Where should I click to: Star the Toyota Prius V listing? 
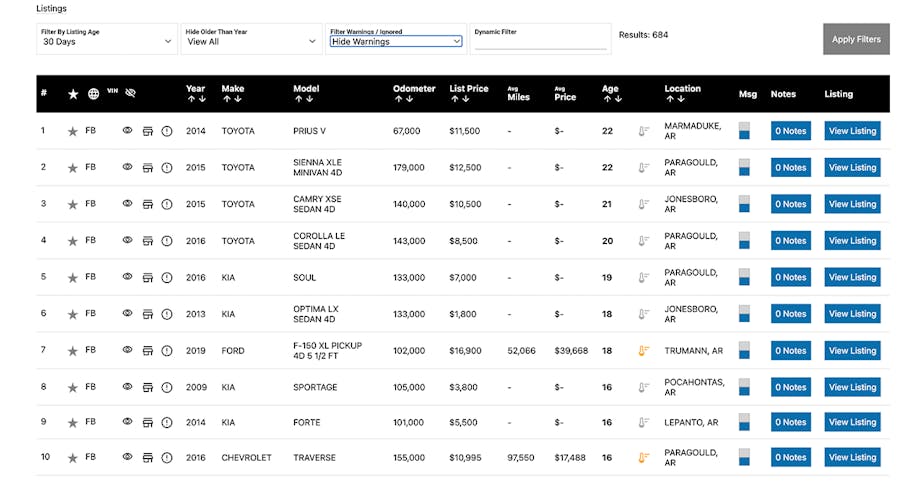[72, 131]
